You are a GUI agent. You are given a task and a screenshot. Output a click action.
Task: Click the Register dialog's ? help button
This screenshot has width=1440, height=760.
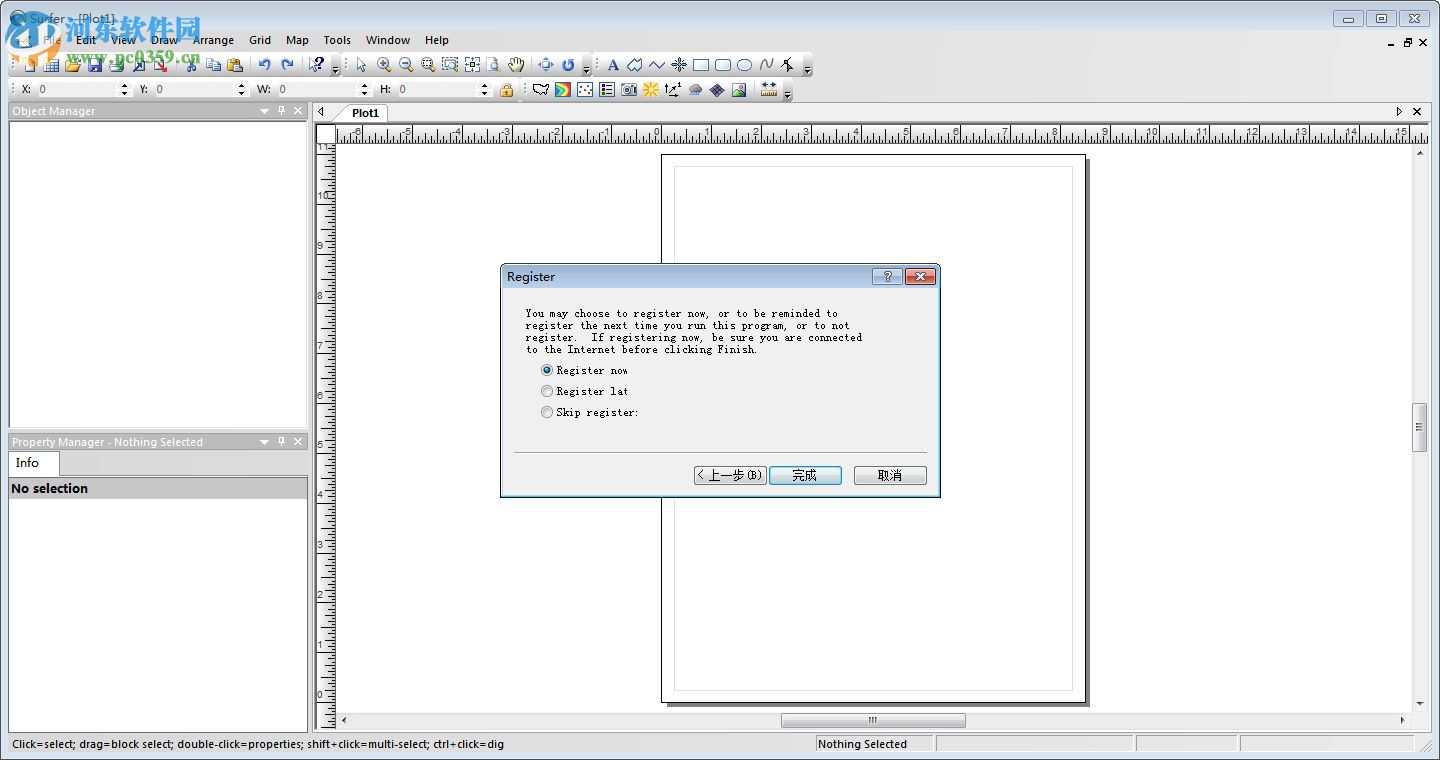click(x=887, y=277)
